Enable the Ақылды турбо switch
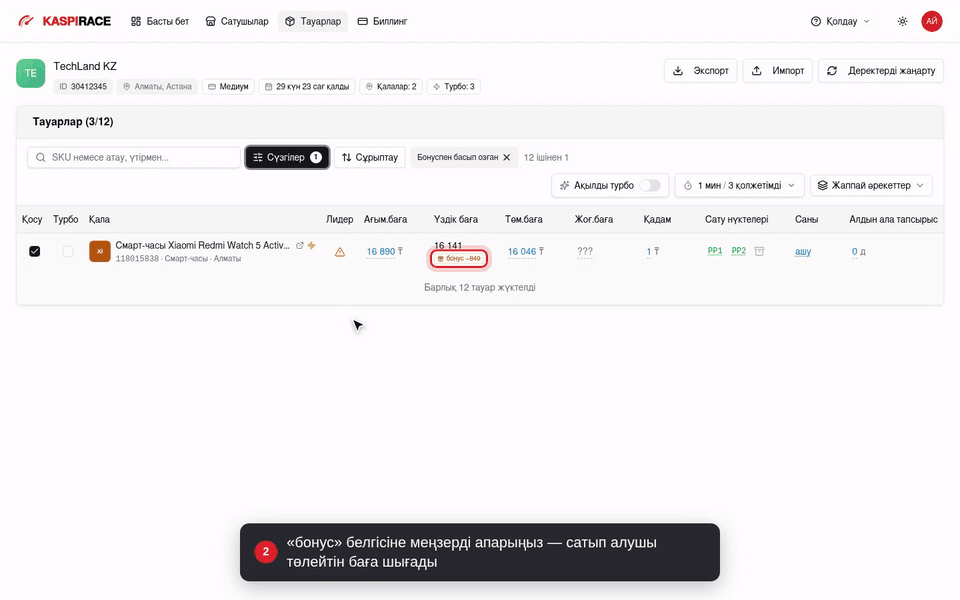This screenshot has width=960, height=600. coord(650,185)
